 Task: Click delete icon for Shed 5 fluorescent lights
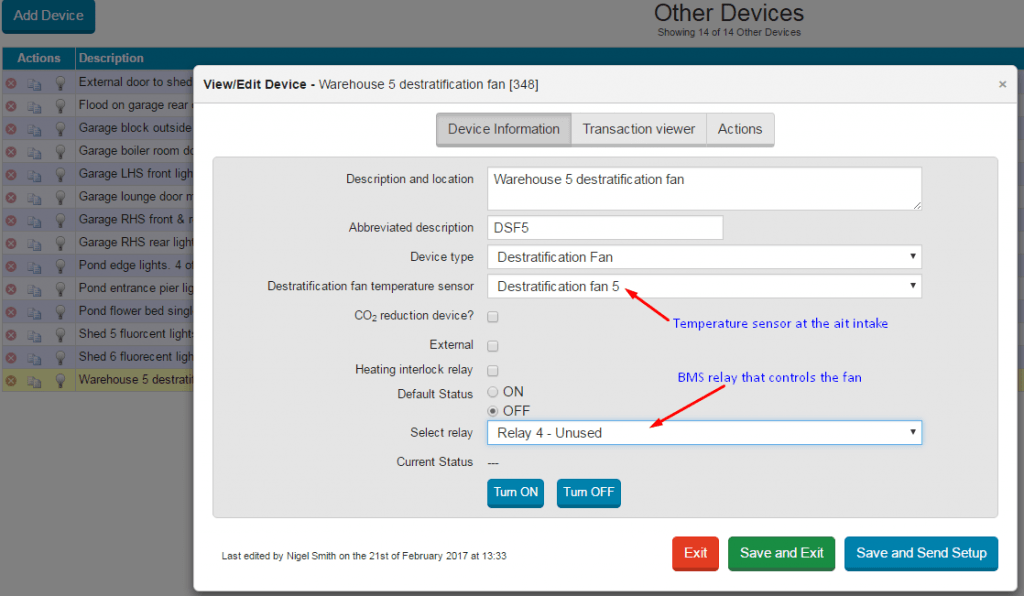11,335
